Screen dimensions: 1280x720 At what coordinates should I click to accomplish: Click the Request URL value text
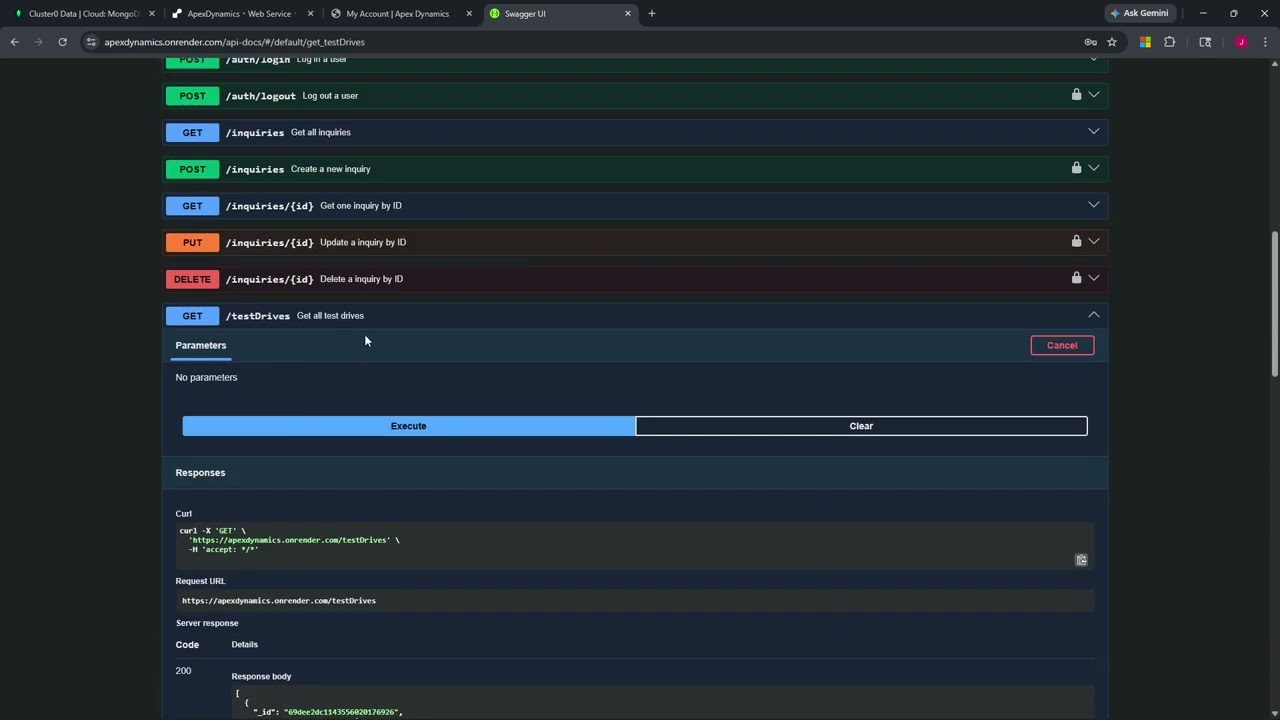coord(279,601)
